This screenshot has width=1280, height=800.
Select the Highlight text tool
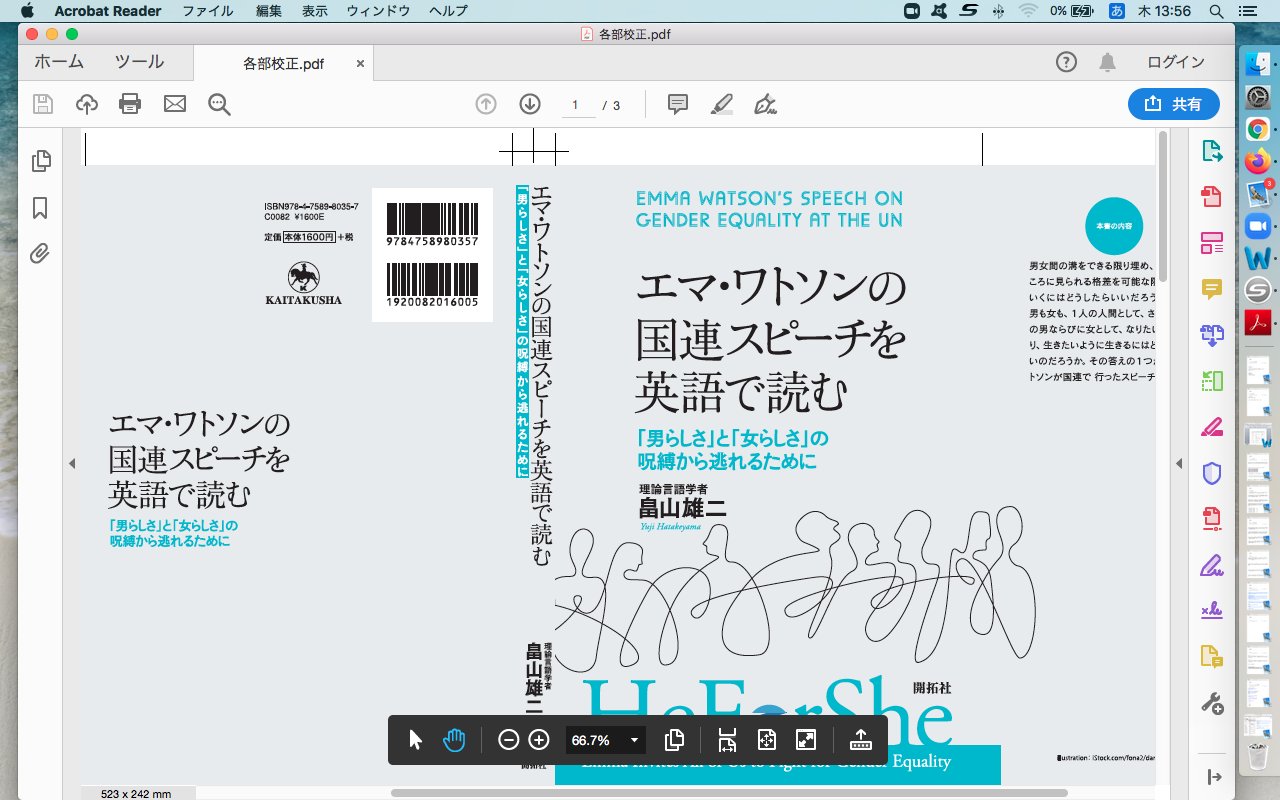pyautogui.click(x=722, y=104)
